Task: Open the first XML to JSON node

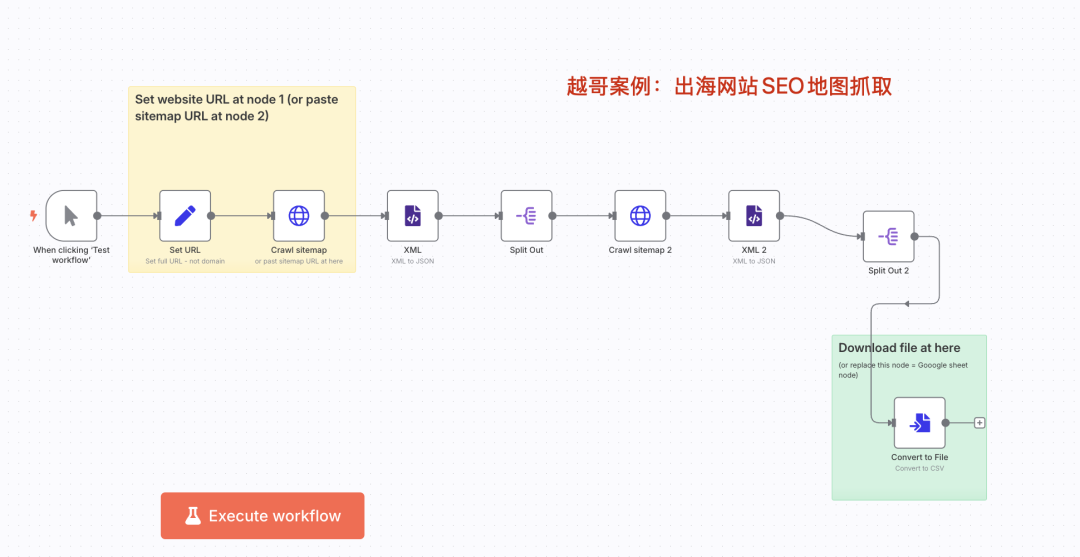Action: coord(413,216)
